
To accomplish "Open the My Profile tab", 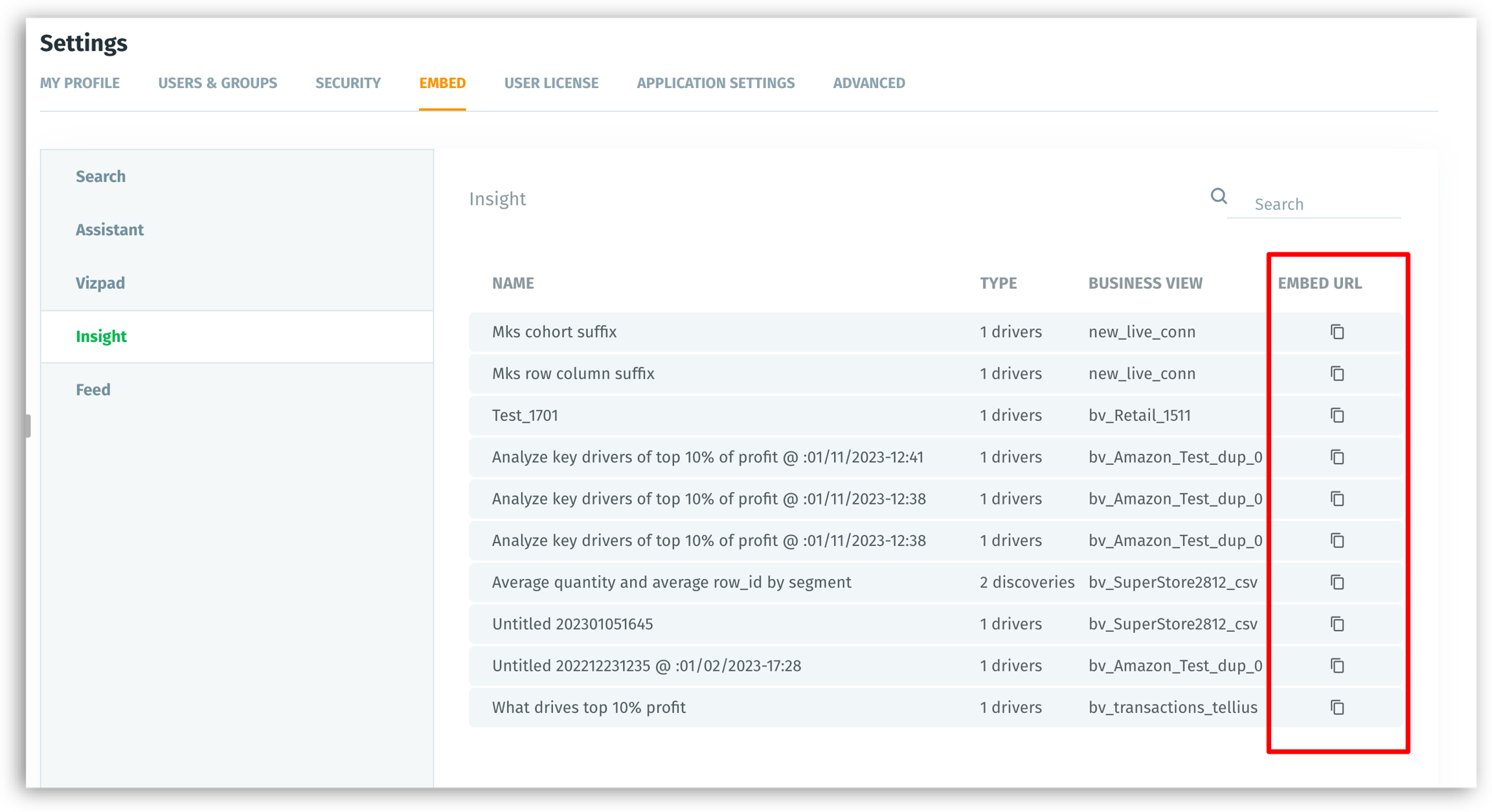I will tap(80, 83).
